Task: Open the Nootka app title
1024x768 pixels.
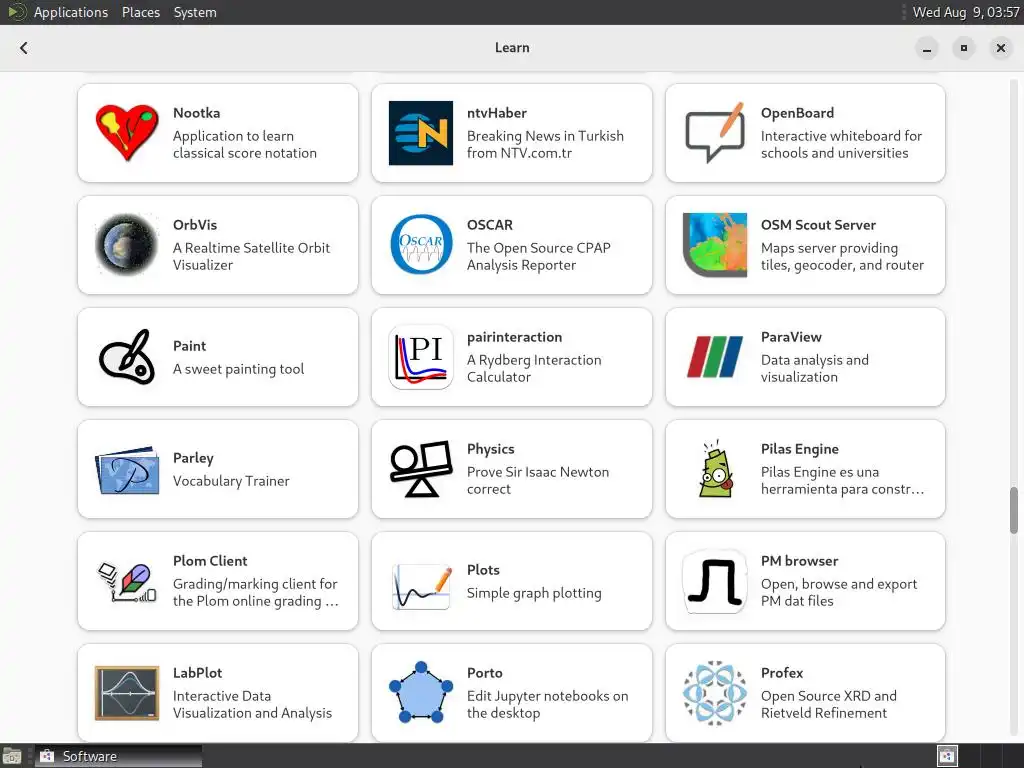Action: [197, 112]
